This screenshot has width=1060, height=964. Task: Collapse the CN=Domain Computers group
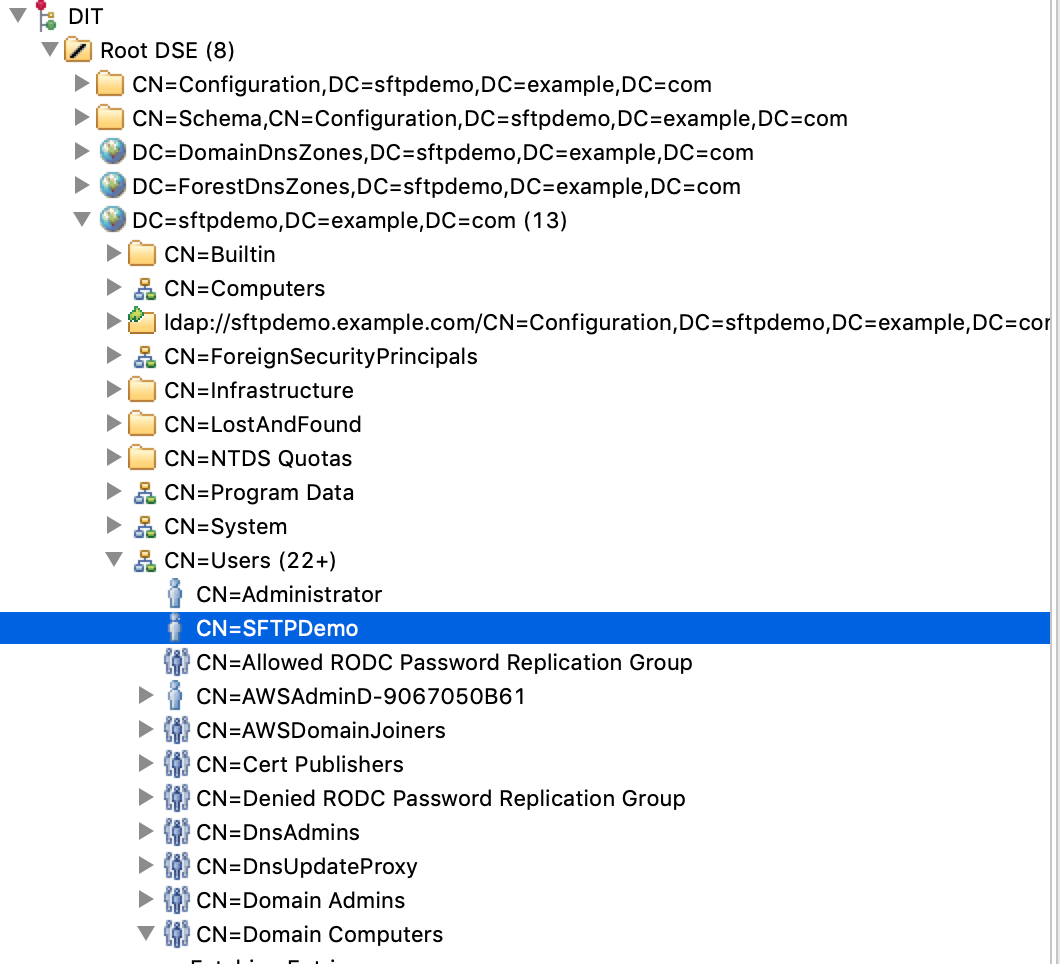[146, 934]
